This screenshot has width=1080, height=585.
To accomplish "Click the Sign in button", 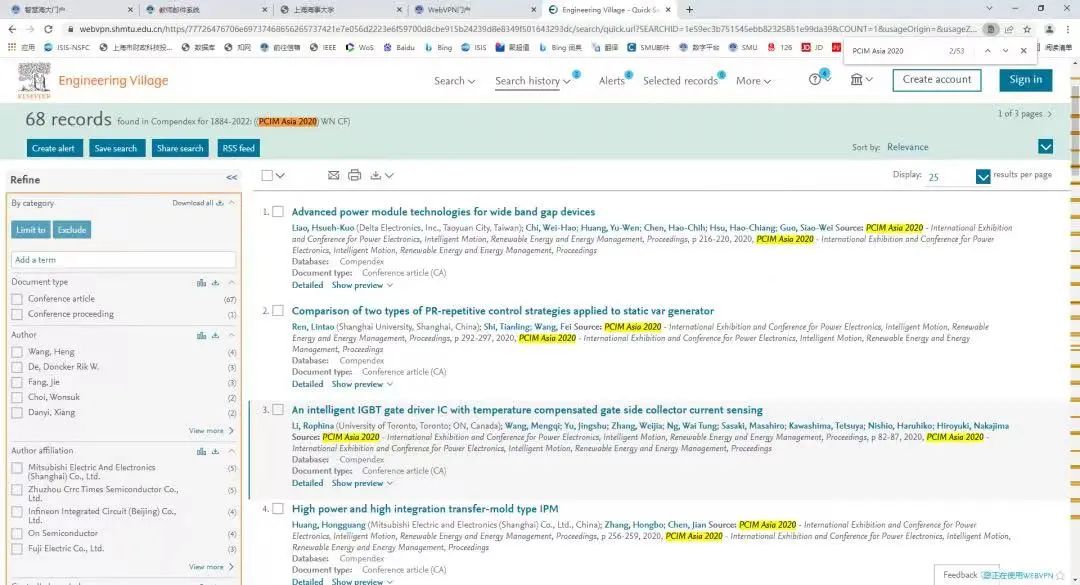I will click(x=1025, y=80).
